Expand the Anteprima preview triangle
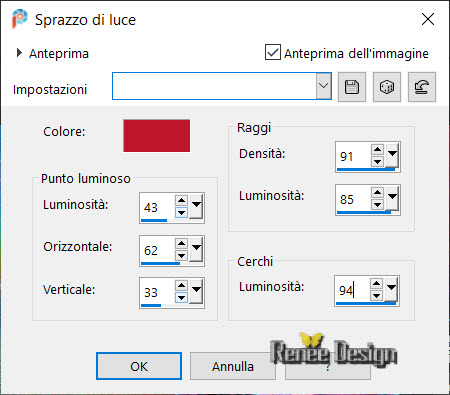450x395 pixels. 19,53
